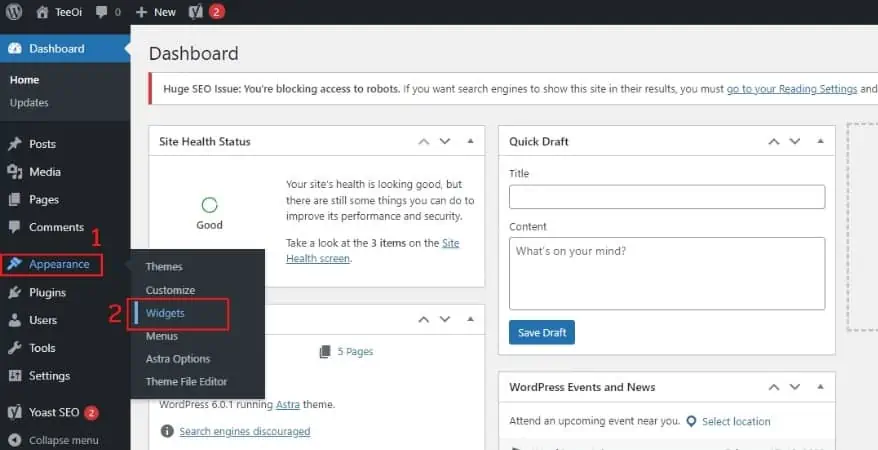Image resolution: width=878 pixels, height=450 pixels.
Task: Open Customize in Appearance submenu
Action: pos(170,290)
